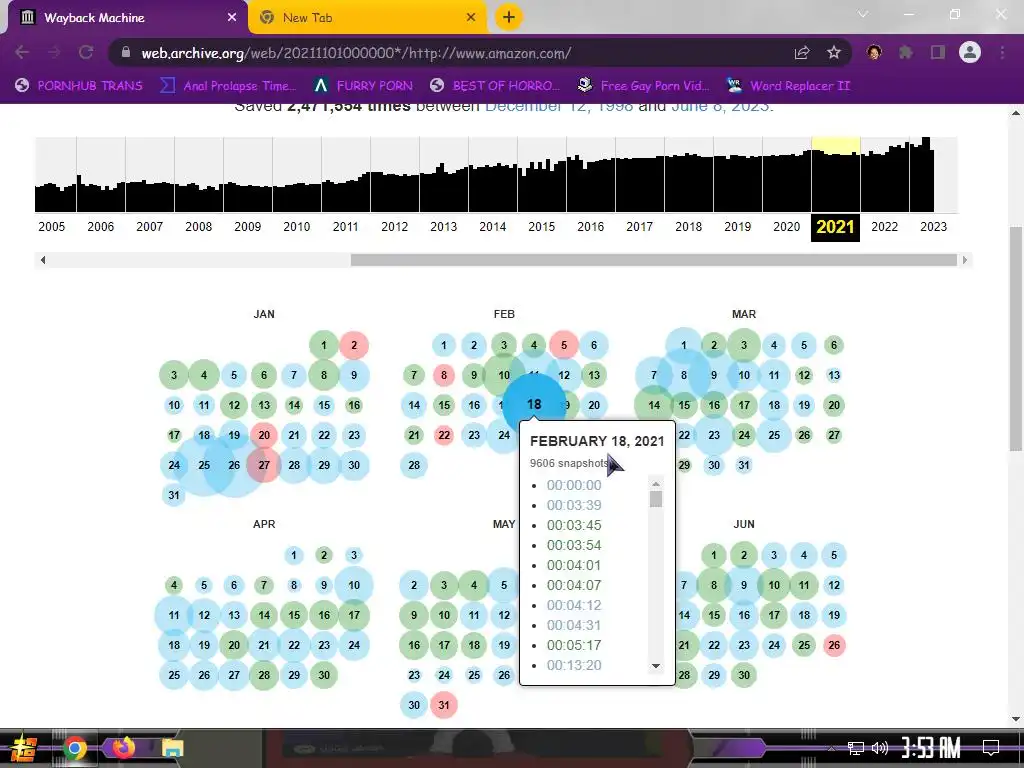Open Chrome from the taskbar
The width and height of the screenshot is (1024, 768).
coord(74,748)
